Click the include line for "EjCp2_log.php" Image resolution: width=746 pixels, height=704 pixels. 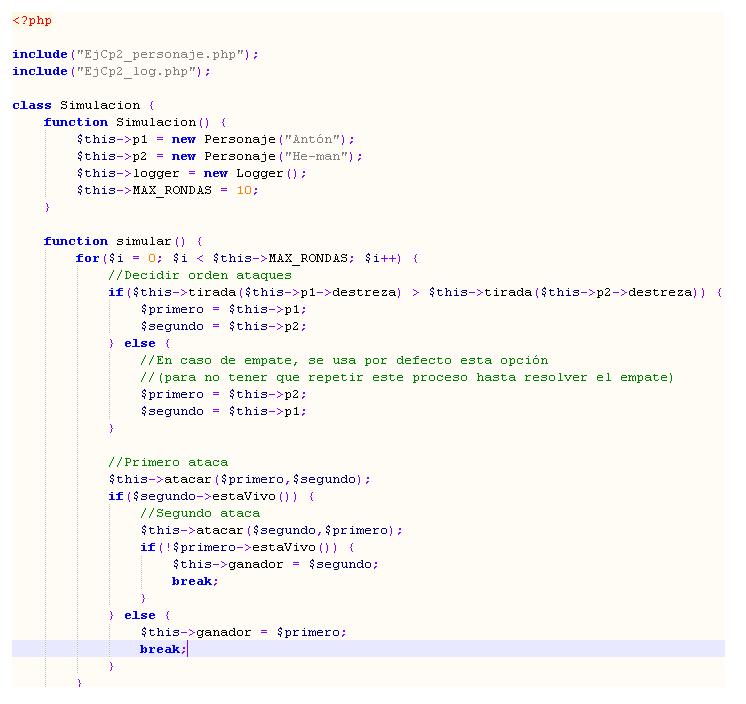111,71
